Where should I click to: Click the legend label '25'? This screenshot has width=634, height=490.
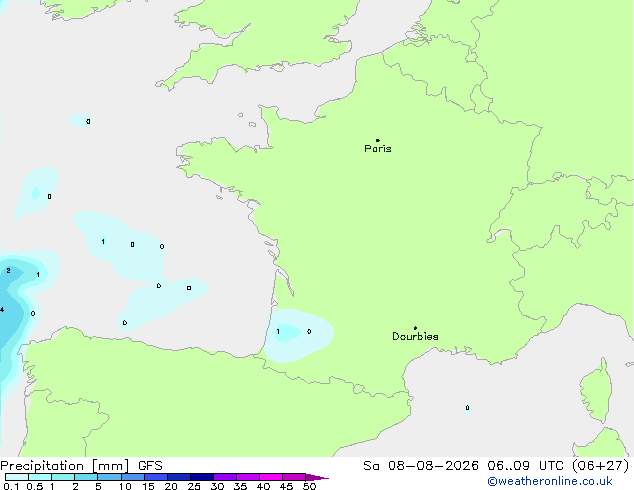(194, 486)
